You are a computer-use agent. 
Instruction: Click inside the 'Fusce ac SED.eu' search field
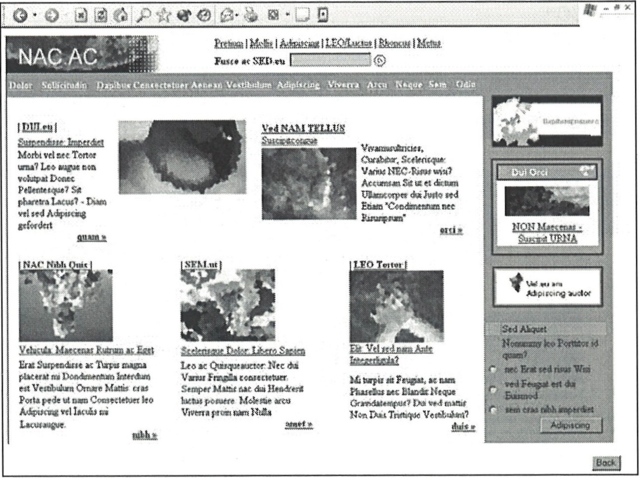(x=331, y=61)
